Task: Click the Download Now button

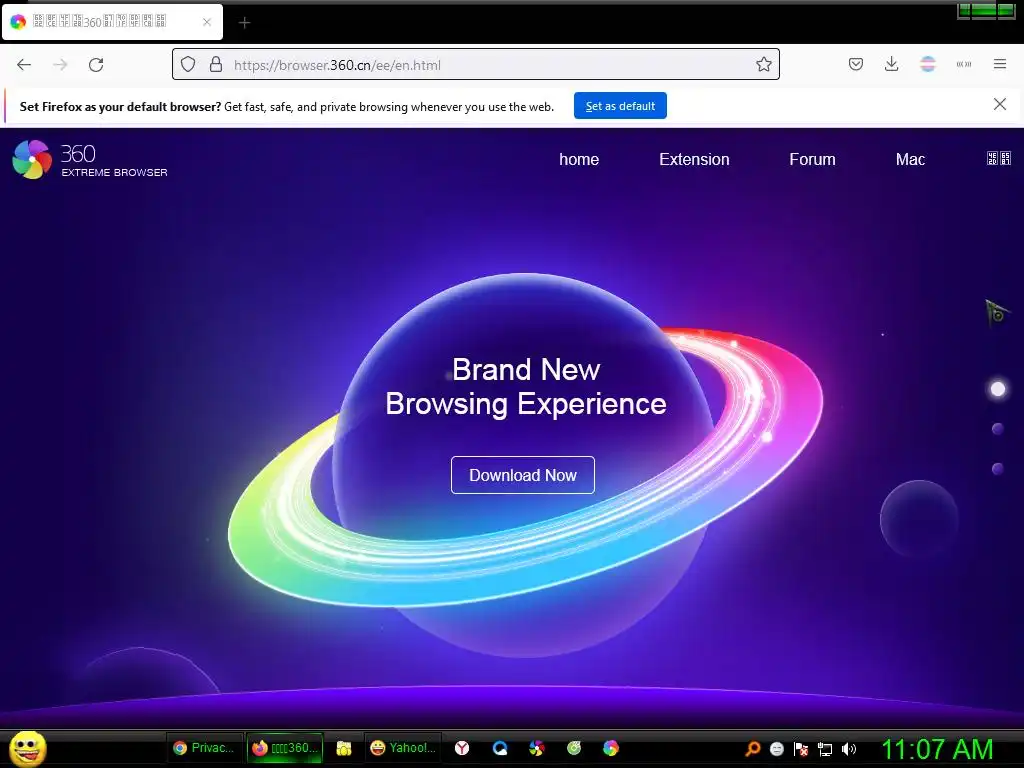Action: (x=522, y=475)
